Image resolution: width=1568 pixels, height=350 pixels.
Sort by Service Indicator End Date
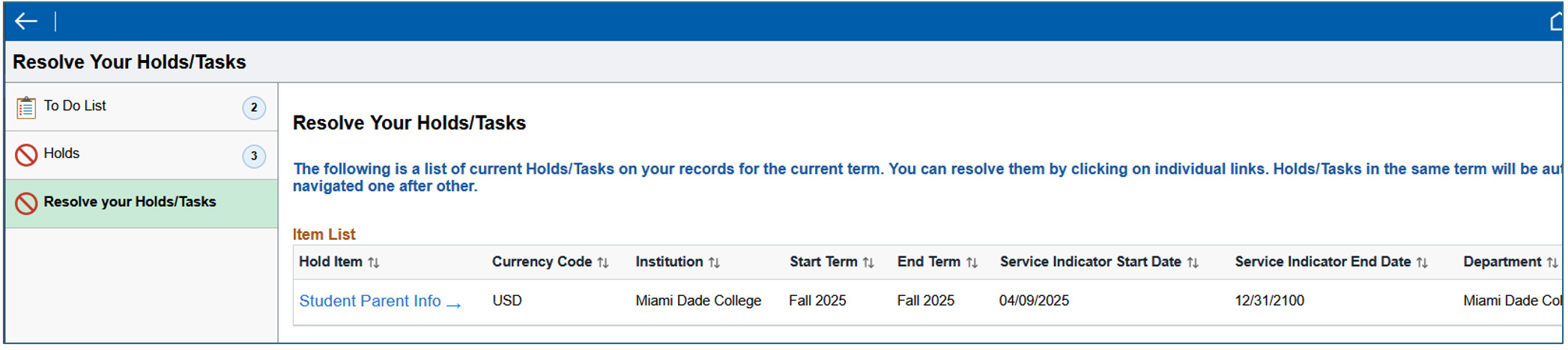(x=1422, y=262)
